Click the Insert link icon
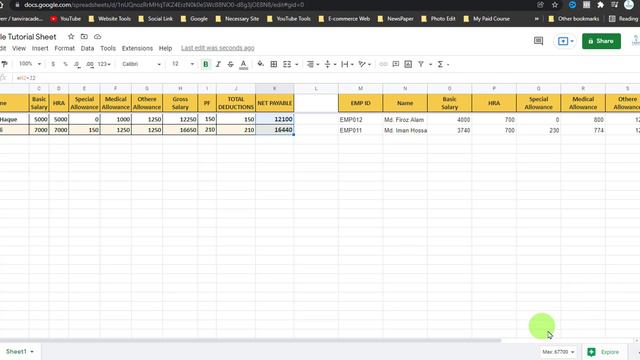Screen dimensions: 640x360 [x=383, y=64]
